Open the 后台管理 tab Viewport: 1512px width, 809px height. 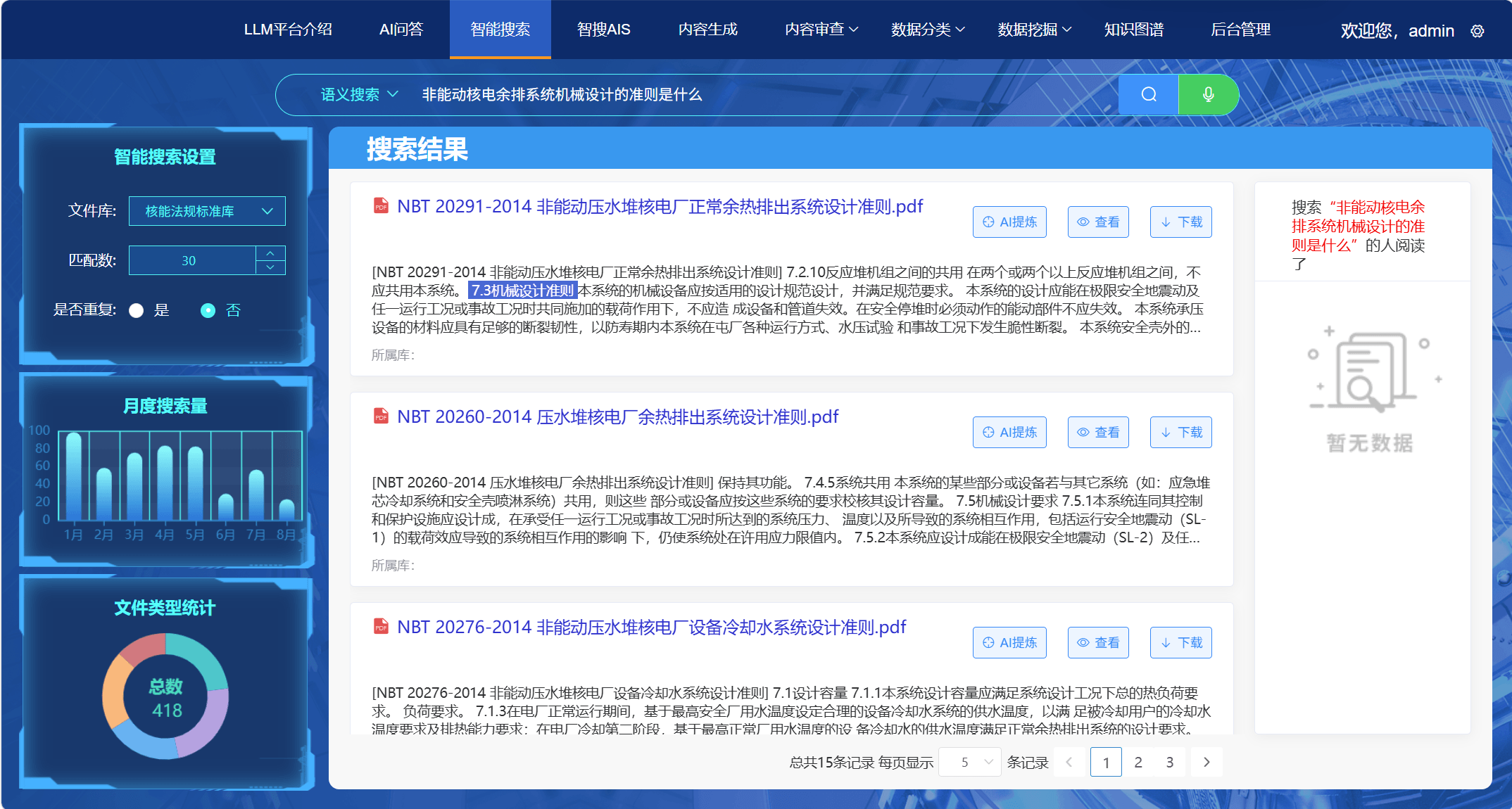pyautogui.click(x=1240, y=30)
